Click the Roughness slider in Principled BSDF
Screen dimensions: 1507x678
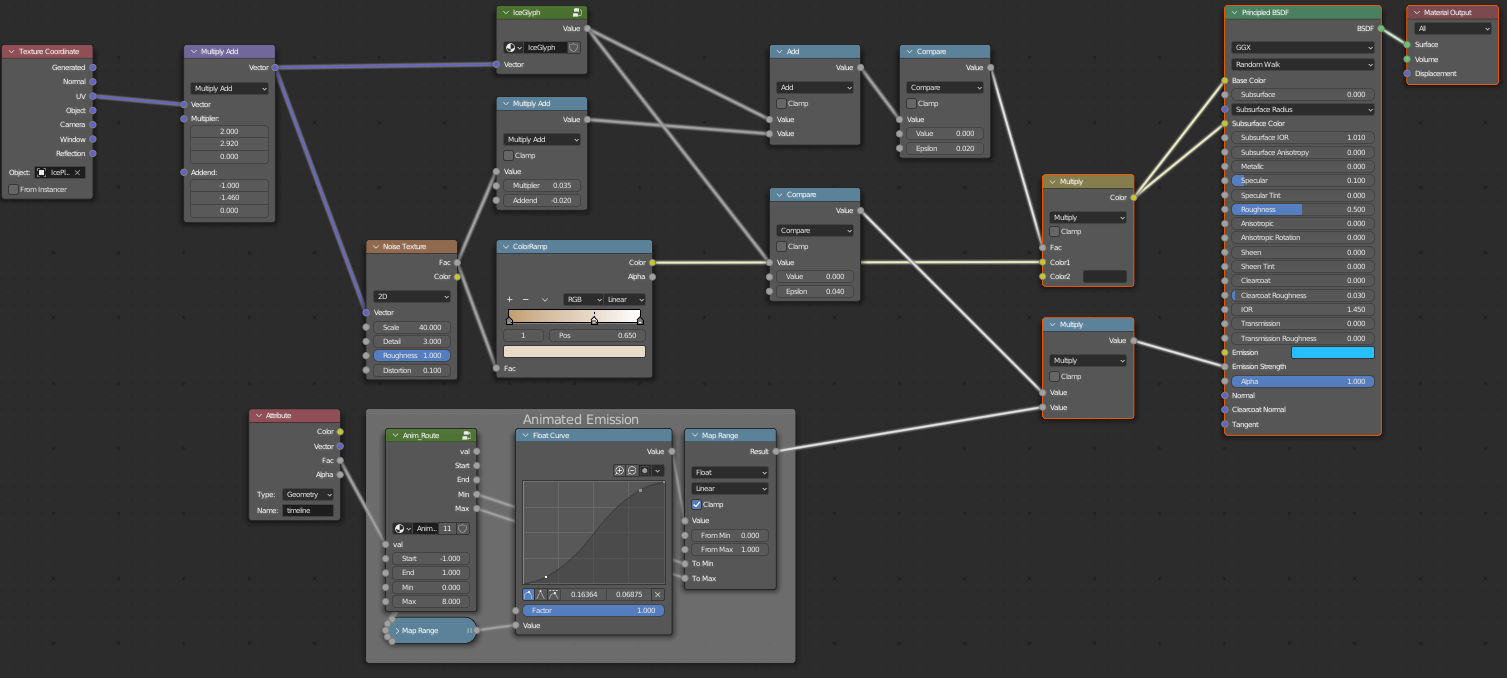coord(1302,210)
